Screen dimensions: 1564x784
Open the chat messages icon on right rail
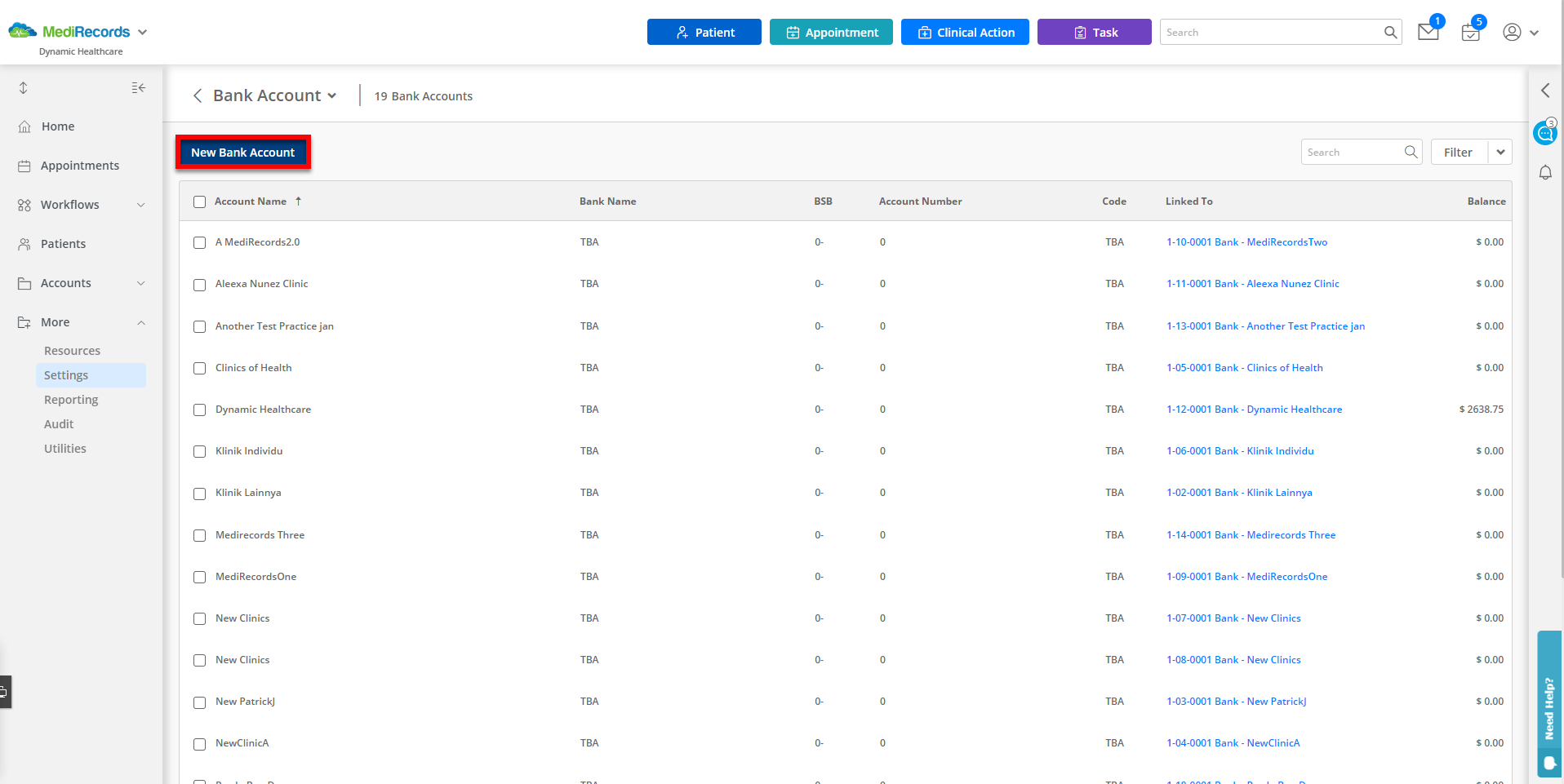(1544, 132)
